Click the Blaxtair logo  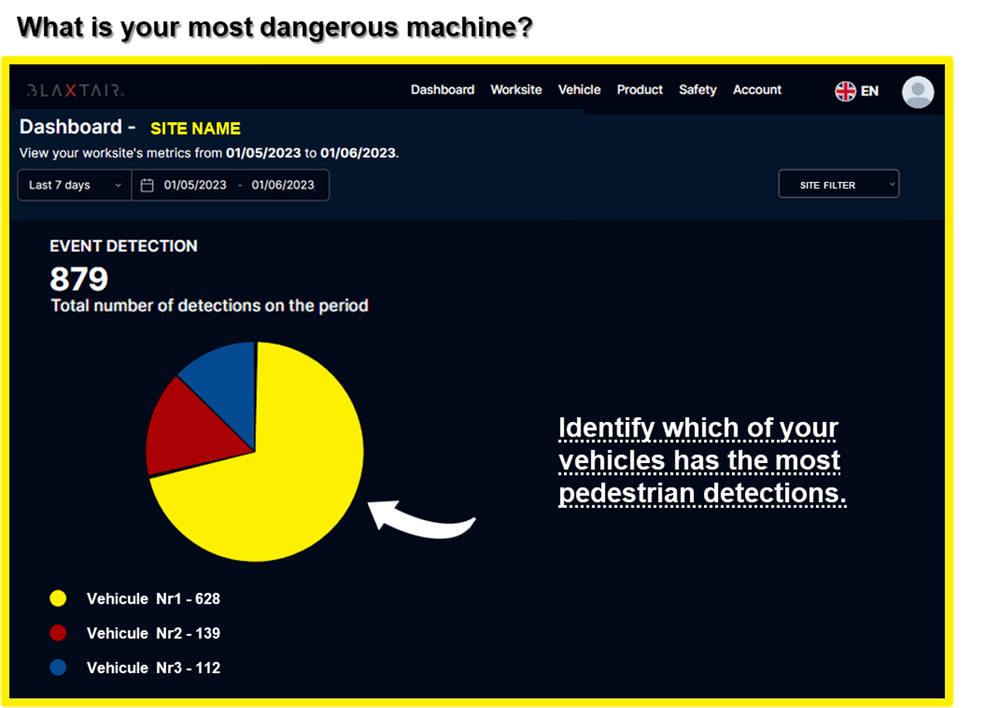tap(75, 90)
